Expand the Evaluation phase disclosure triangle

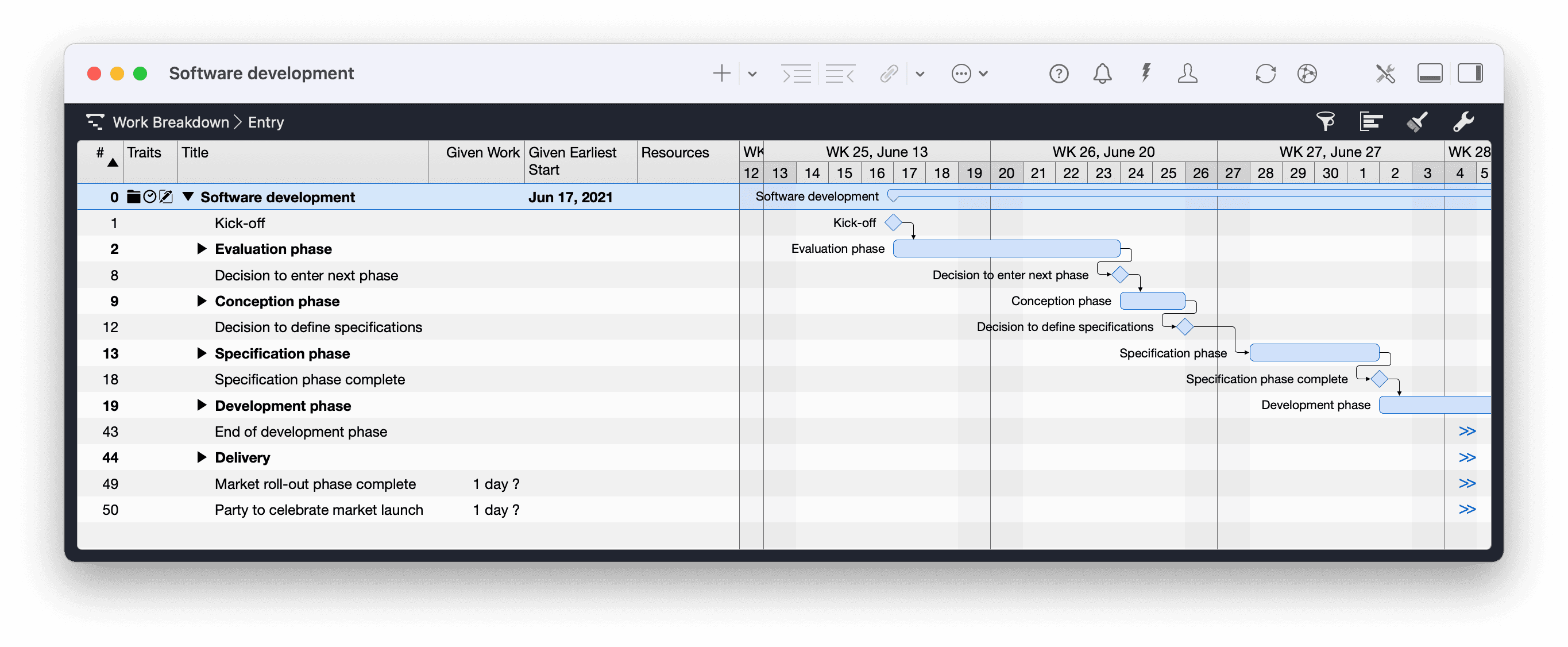[x=202, y=249]
